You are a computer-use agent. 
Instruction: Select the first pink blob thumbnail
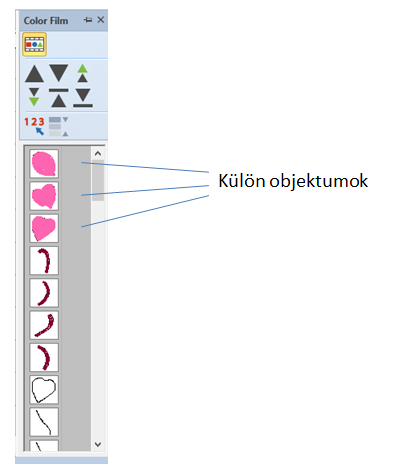click(x=44, y=164)
